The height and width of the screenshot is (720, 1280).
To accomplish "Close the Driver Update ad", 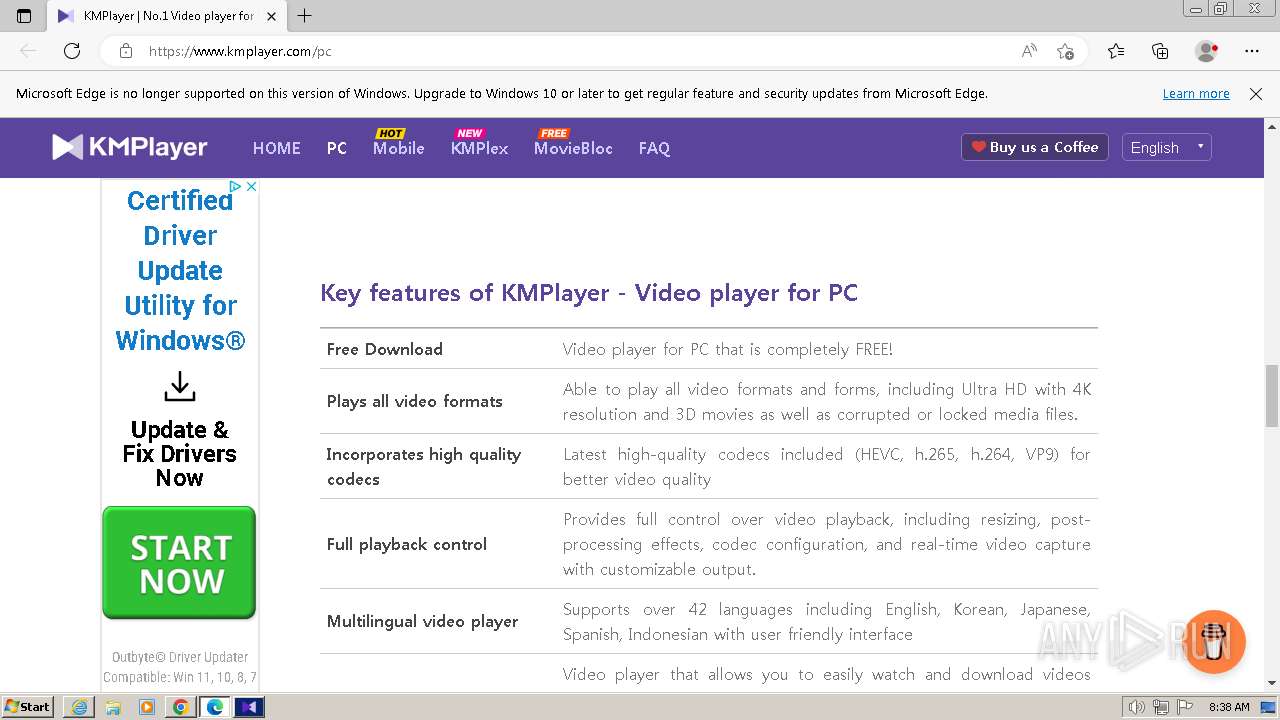I will [251, 186].
